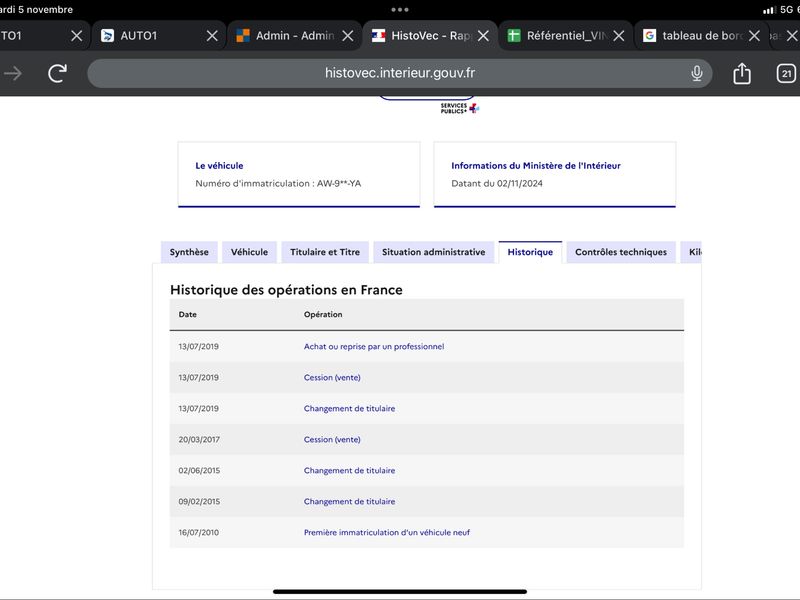Open the Synthèse tab
Screen dimensions: 800x600
click(x=189, y=252)
